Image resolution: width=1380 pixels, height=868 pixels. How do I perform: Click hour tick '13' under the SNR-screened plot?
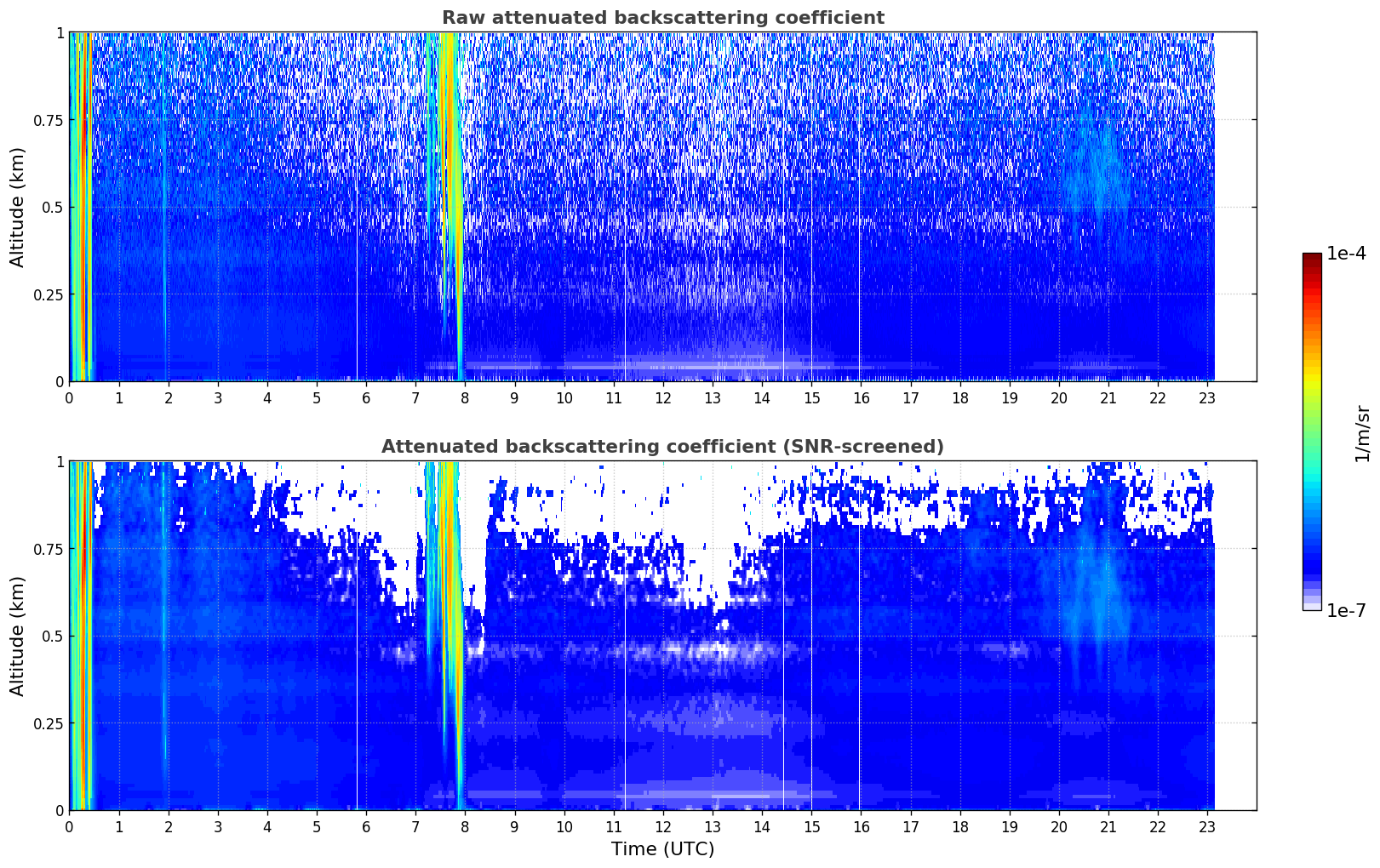[x=713, y=826]
